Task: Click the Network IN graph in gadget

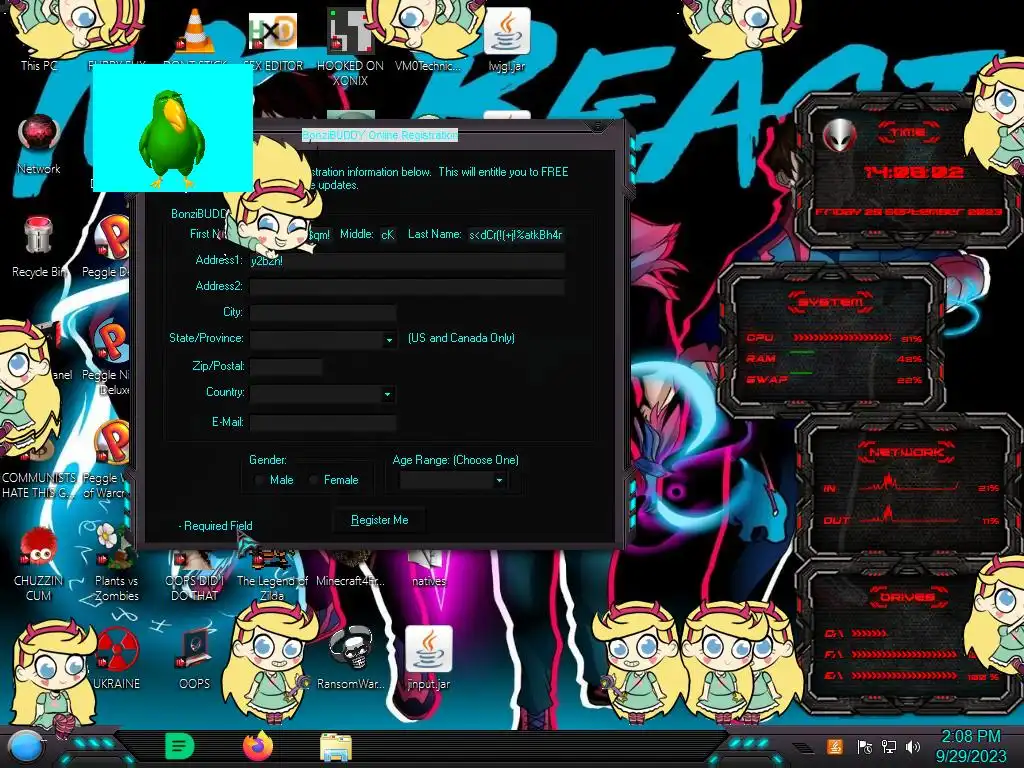Action: click(909, 483)
